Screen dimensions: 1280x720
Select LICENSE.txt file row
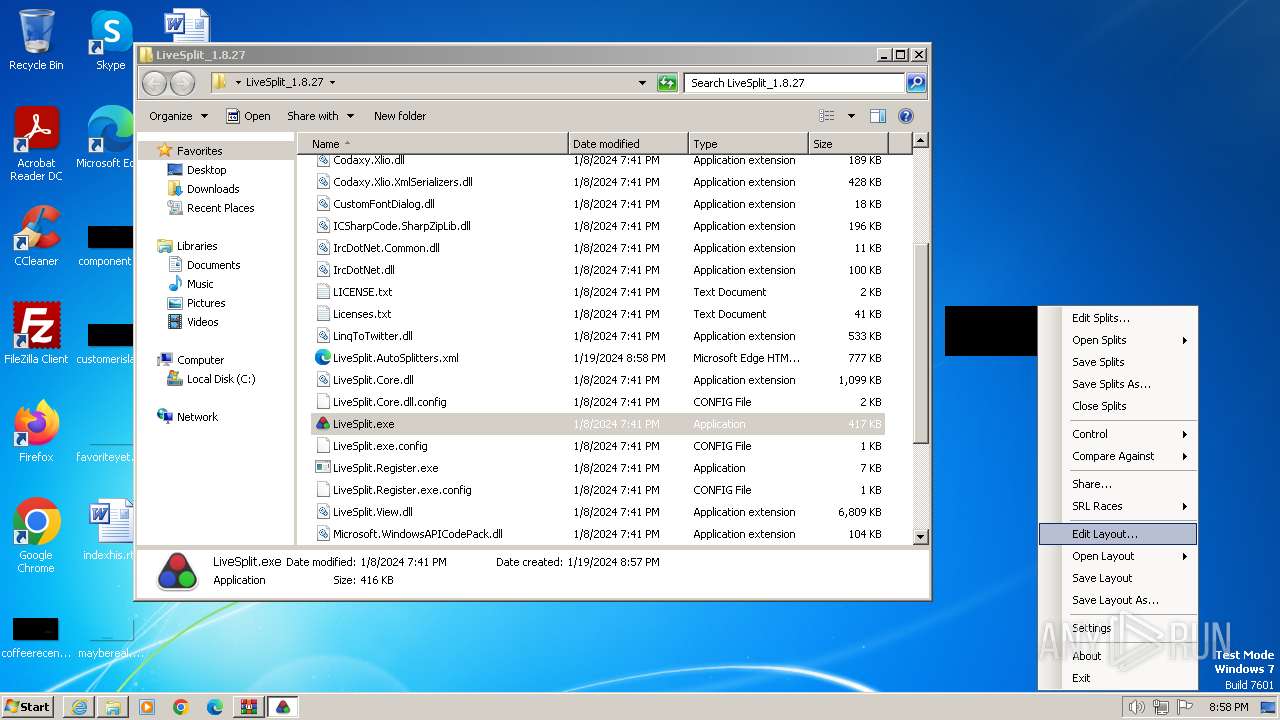click(598, 292)
